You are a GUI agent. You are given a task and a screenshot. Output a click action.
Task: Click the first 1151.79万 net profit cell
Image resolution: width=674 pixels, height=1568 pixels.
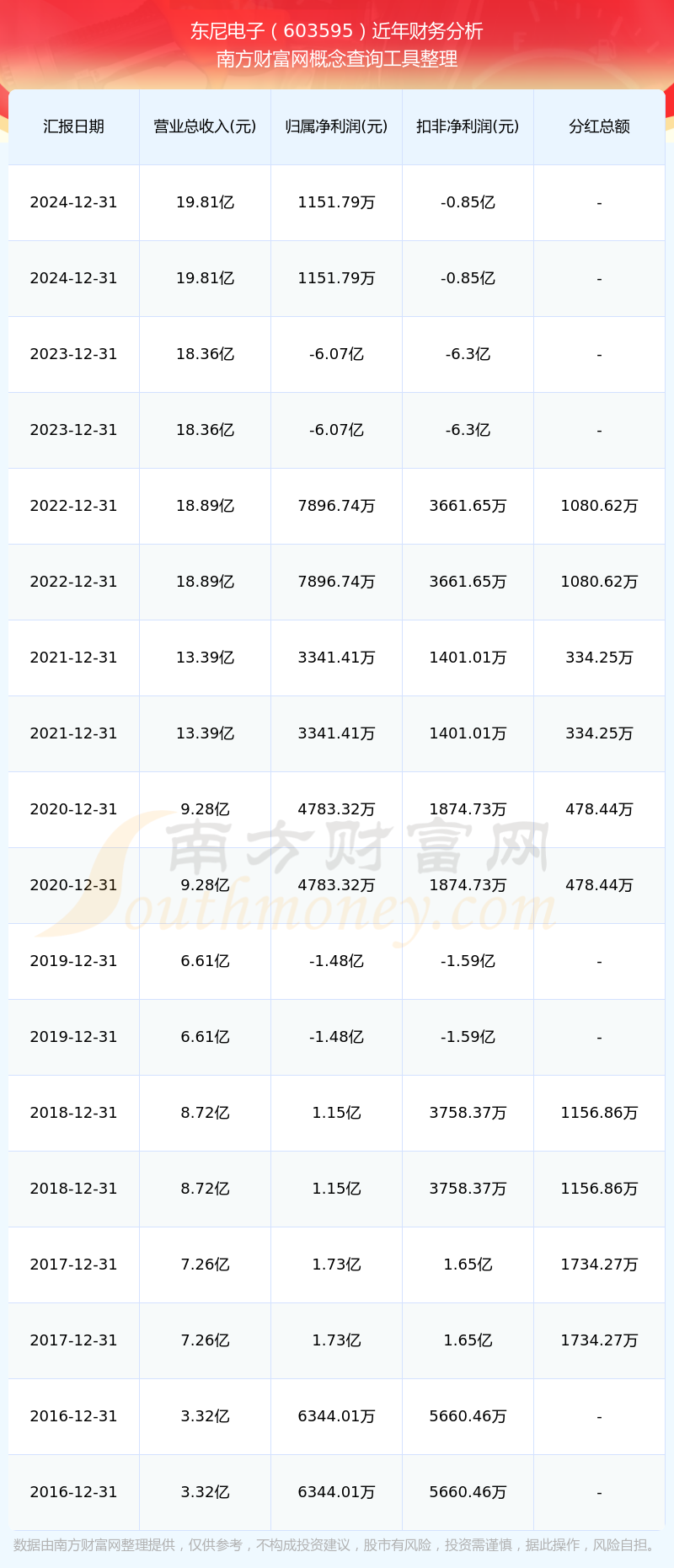336,202
